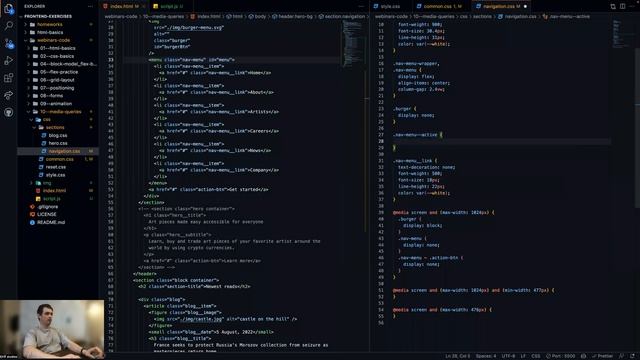Click the Port: 5500 Live Server status item
Image resolution: width=640 pixels, height=360 pixels.
(x=560, y=356)
